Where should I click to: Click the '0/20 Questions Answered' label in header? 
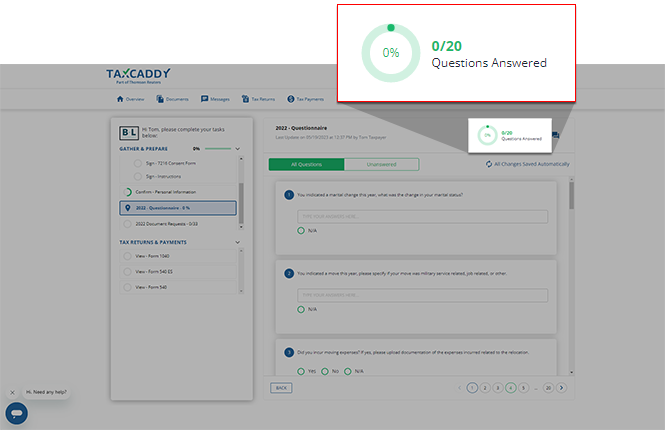tap(521, 136)
